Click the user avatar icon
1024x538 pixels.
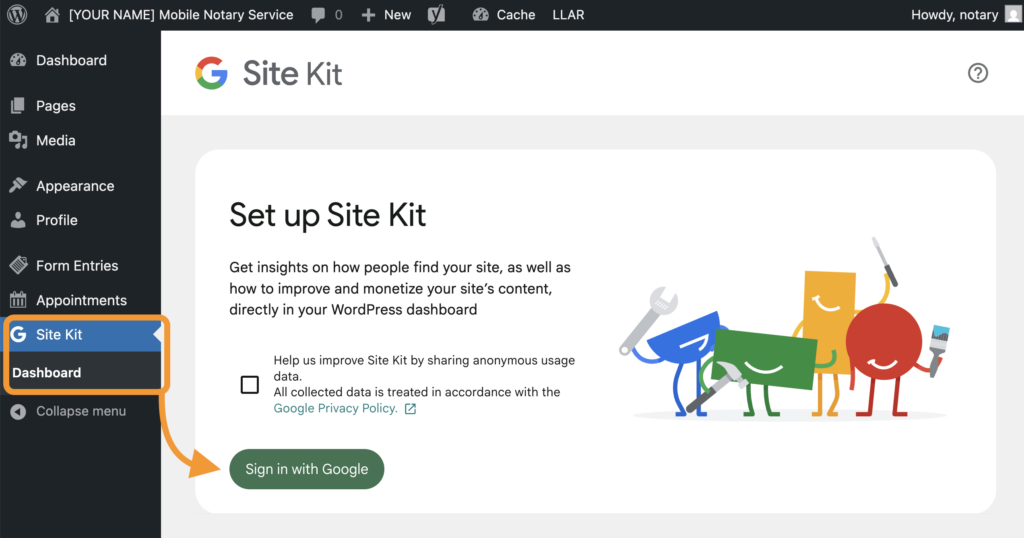pyautogui.click(x=1013, y=14)
